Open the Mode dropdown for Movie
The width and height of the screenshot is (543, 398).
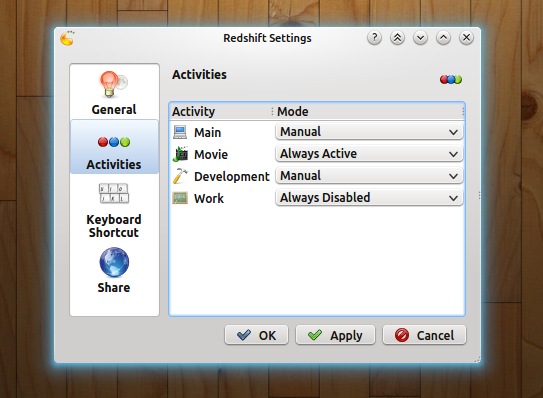tap(369, 154)
